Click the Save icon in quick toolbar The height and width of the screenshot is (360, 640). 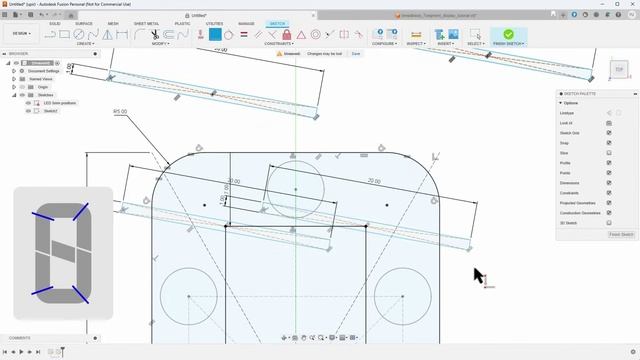[31, 15]
